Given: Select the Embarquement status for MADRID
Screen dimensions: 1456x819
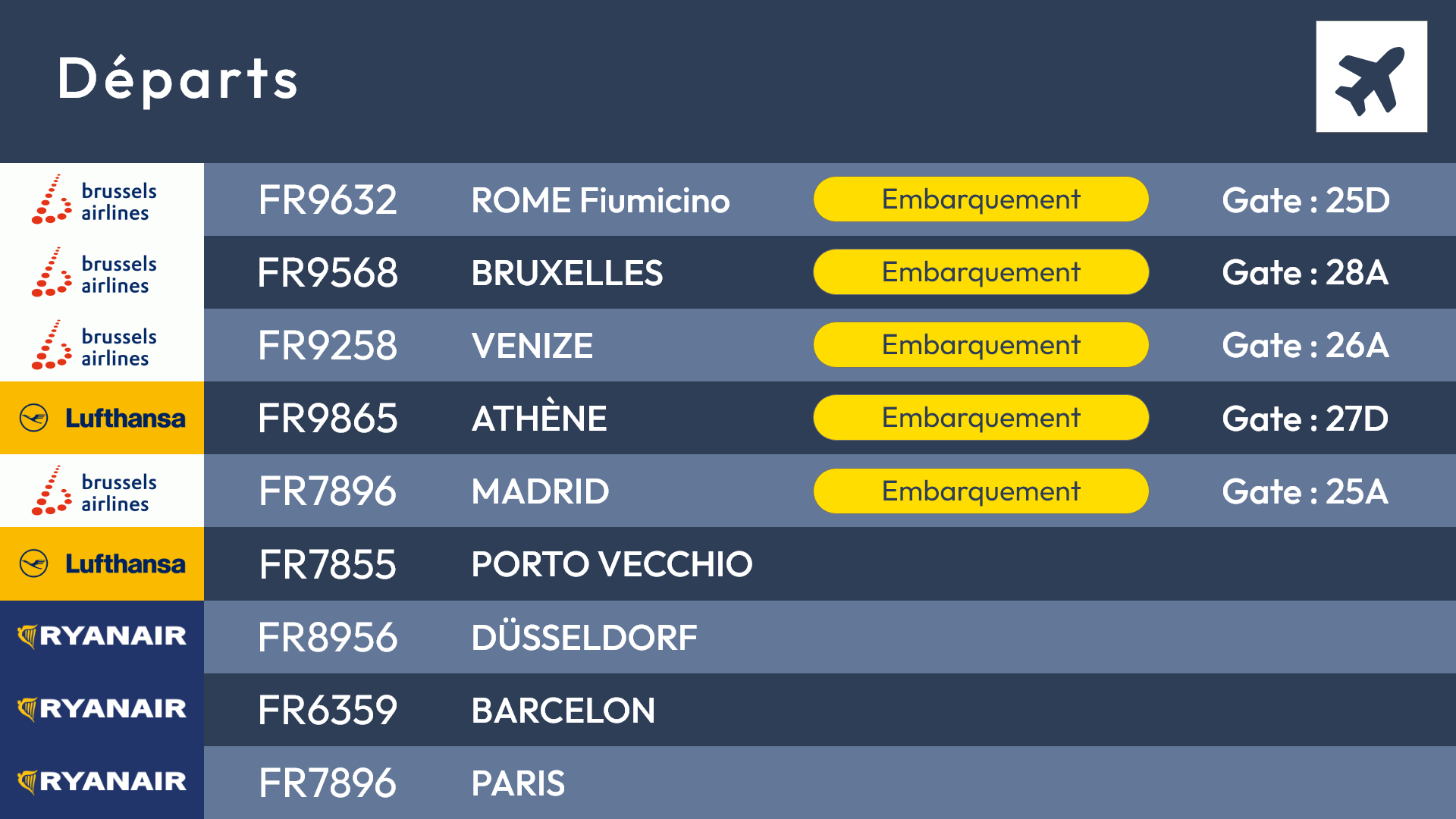Looking at the screenshot, I should click(981, 491).
